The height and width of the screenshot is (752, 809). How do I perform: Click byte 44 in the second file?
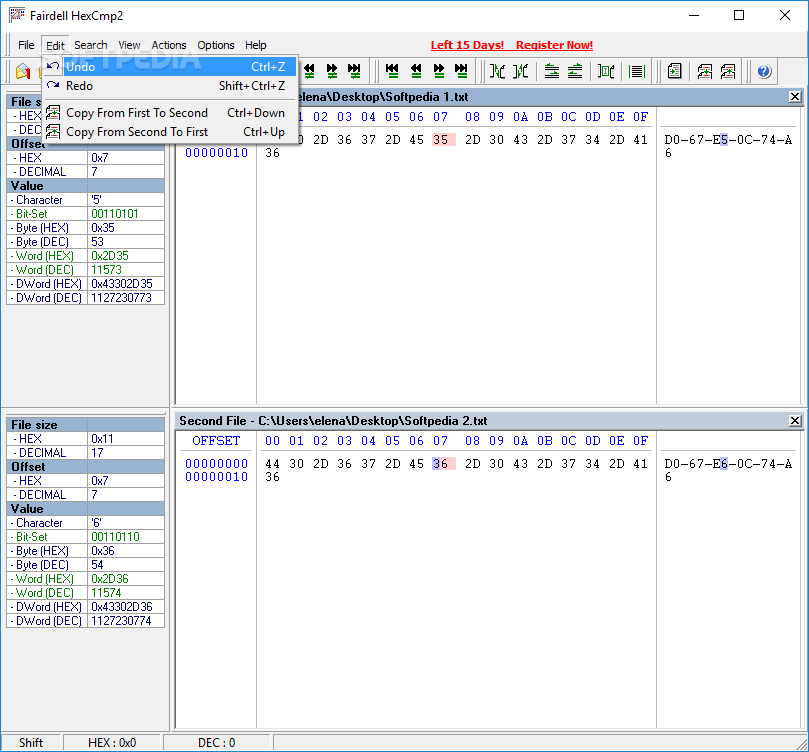272,464
